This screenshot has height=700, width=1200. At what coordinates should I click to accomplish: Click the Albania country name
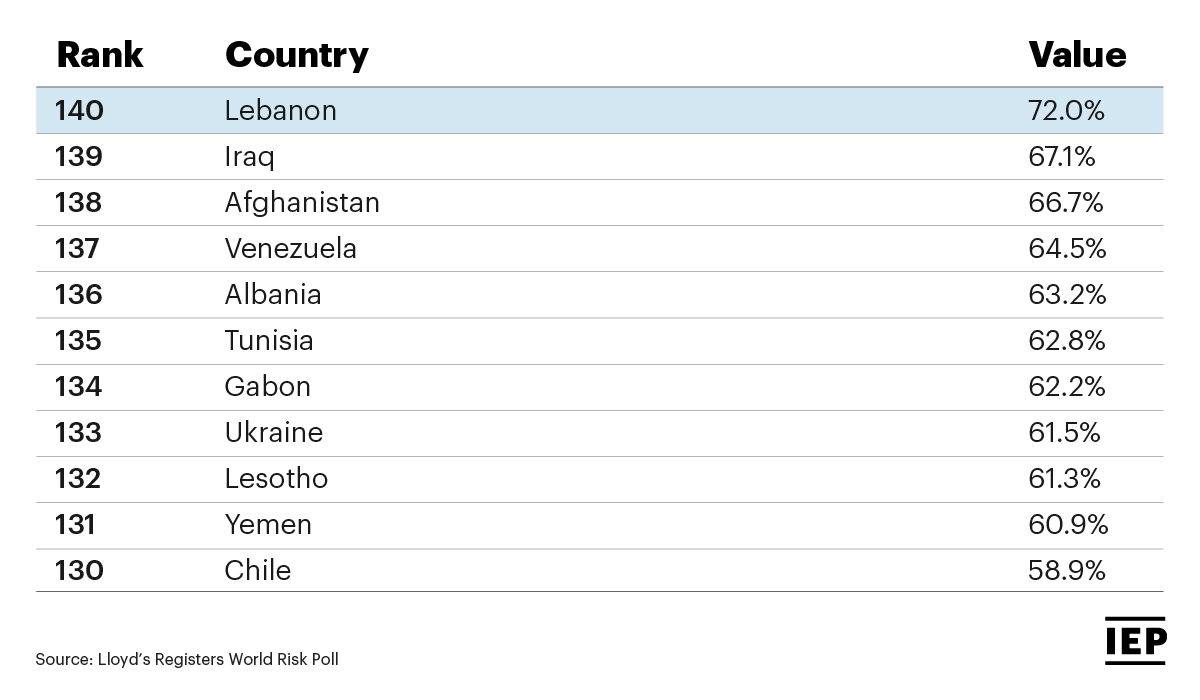pyautogui.click(x=273, y=294)
